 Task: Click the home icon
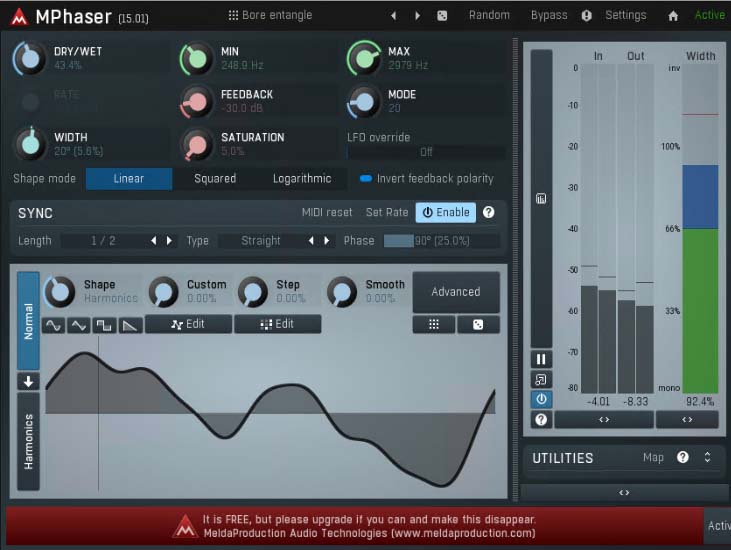coord(673,16)
